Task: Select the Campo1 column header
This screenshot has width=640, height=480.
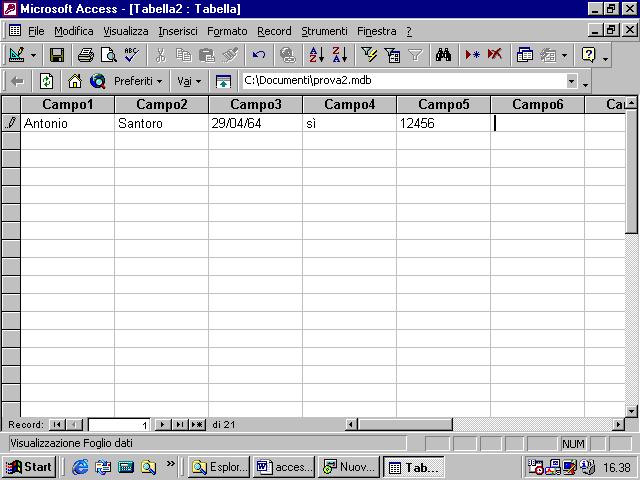Action: tap(68, 104)
